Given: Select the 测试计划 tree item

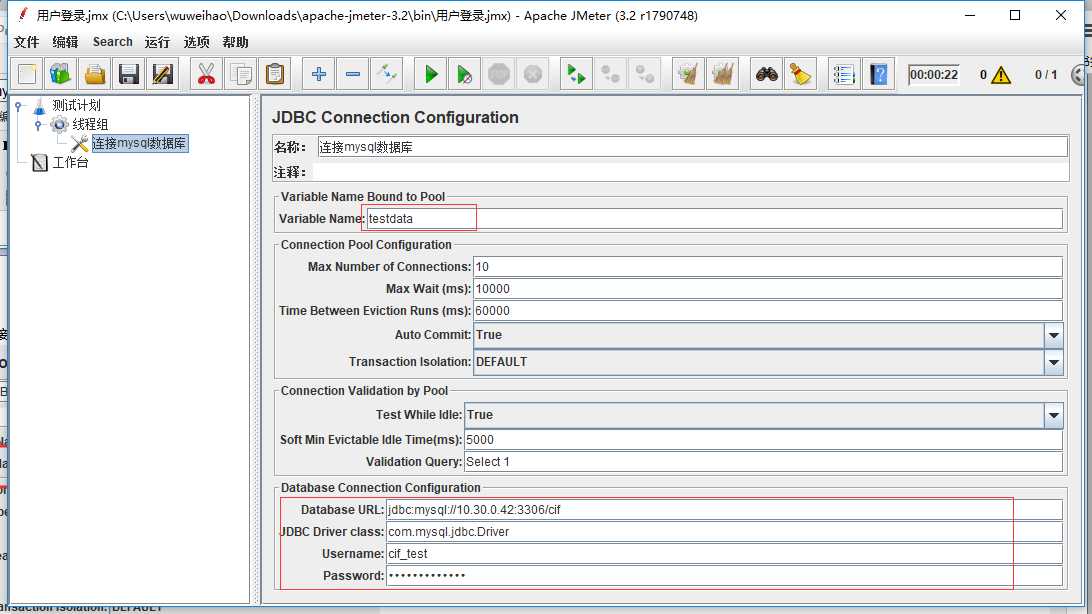Looking at the screenshot, I should 77,105.
